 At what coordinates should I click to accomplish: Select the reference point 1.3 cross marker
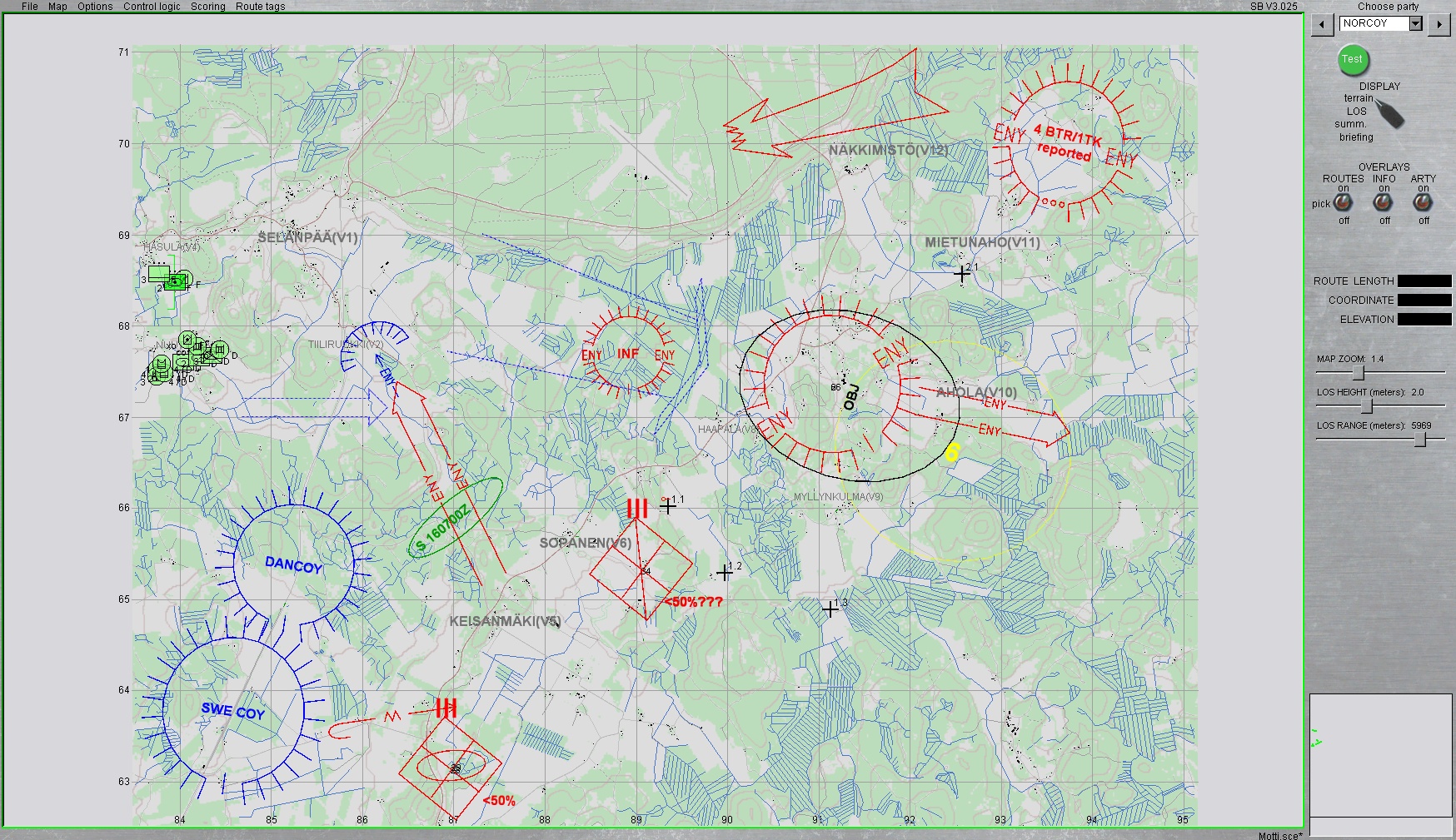830,609
